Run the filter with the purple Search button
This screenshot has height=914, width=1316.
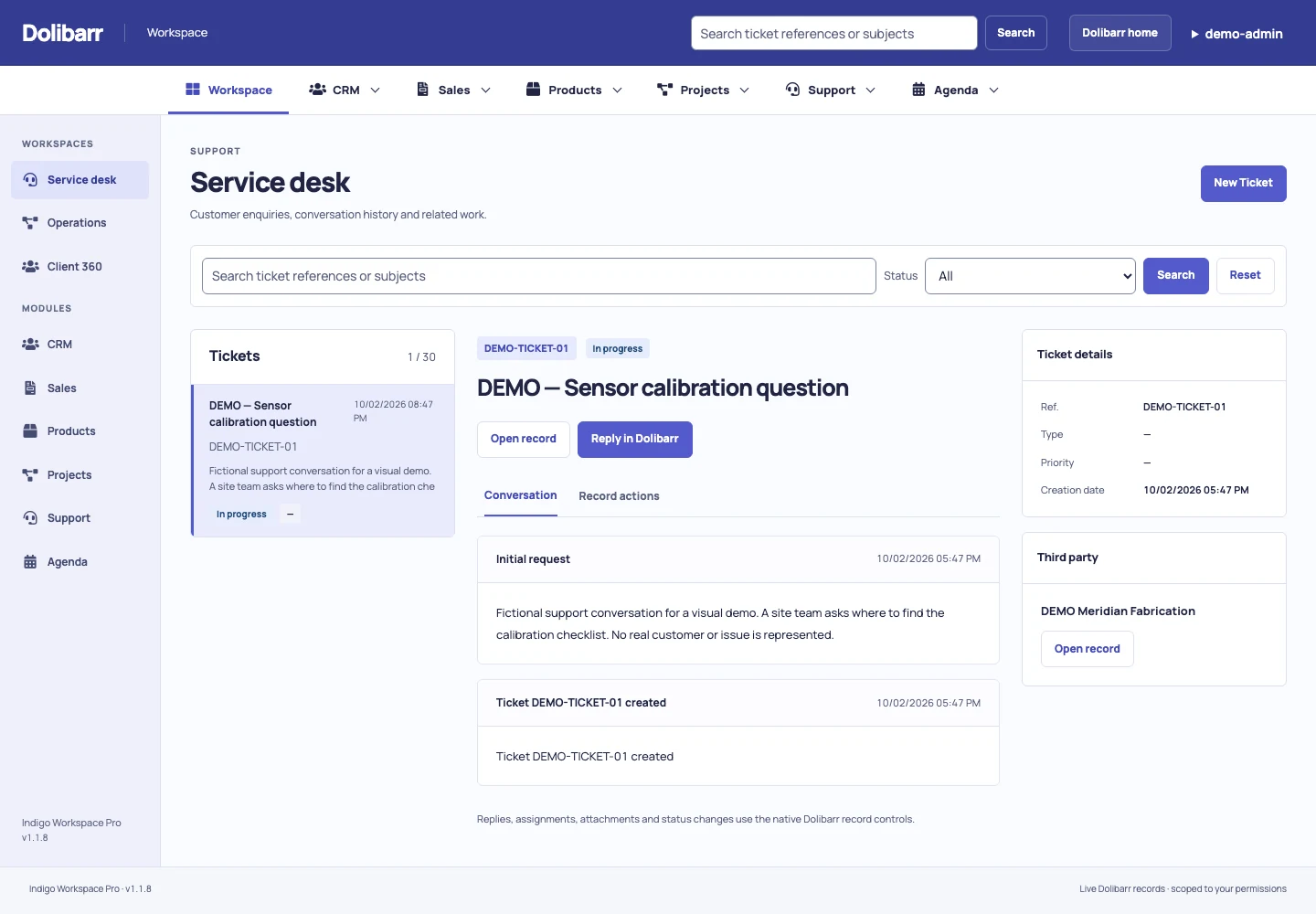(1176, 276)
